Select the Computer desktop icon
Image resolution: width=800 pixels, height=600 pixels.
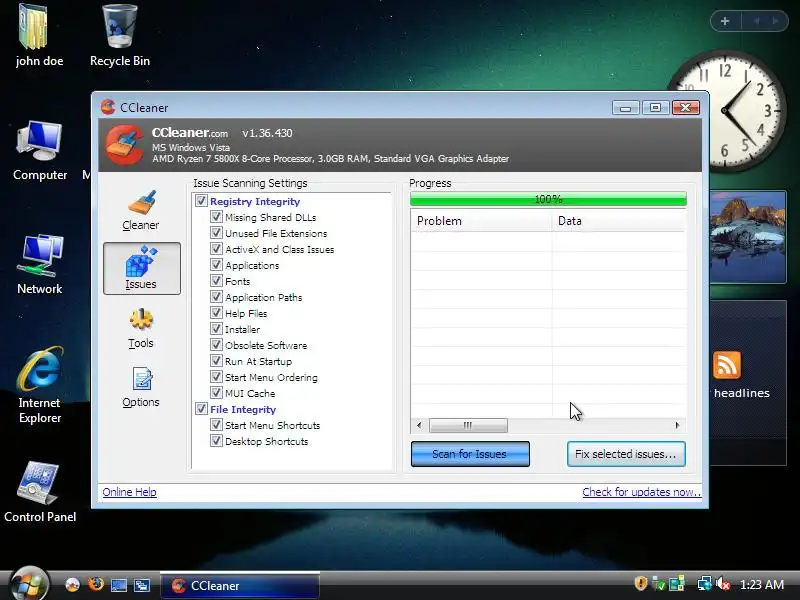pyautogui.click(x=40, y=151)
